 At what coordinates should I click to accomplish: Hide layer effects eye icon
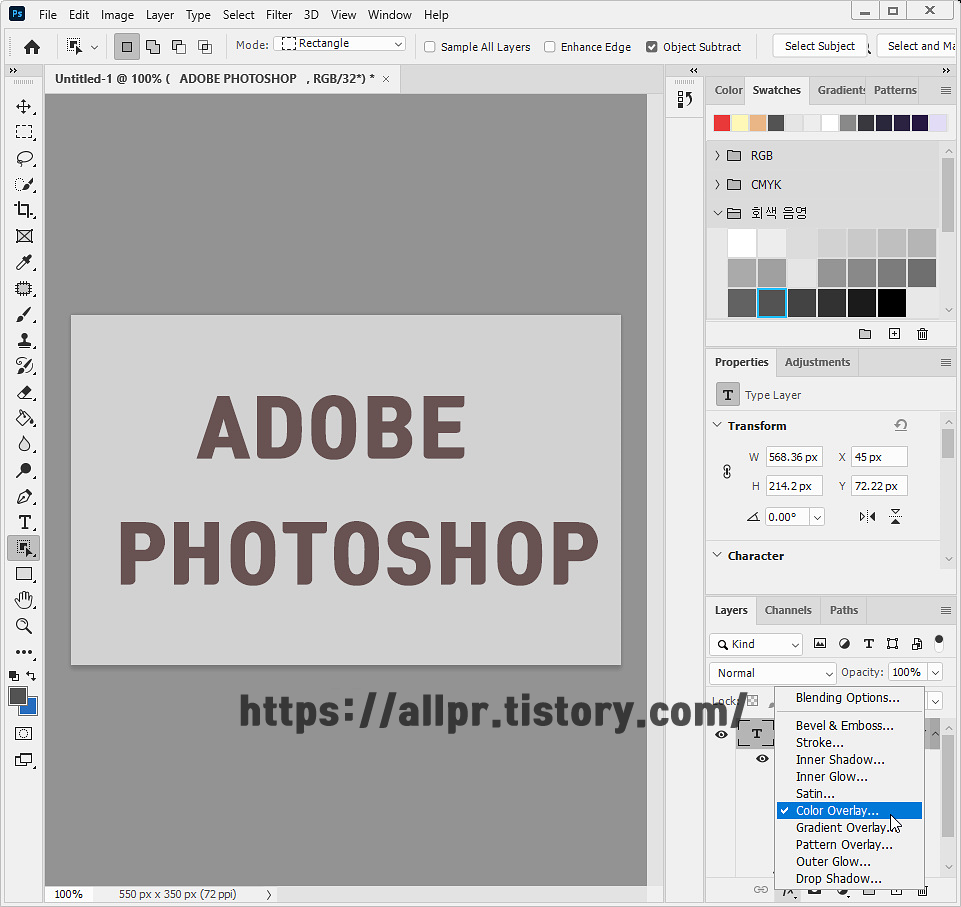pyautogui.click(x=762, y=759)
